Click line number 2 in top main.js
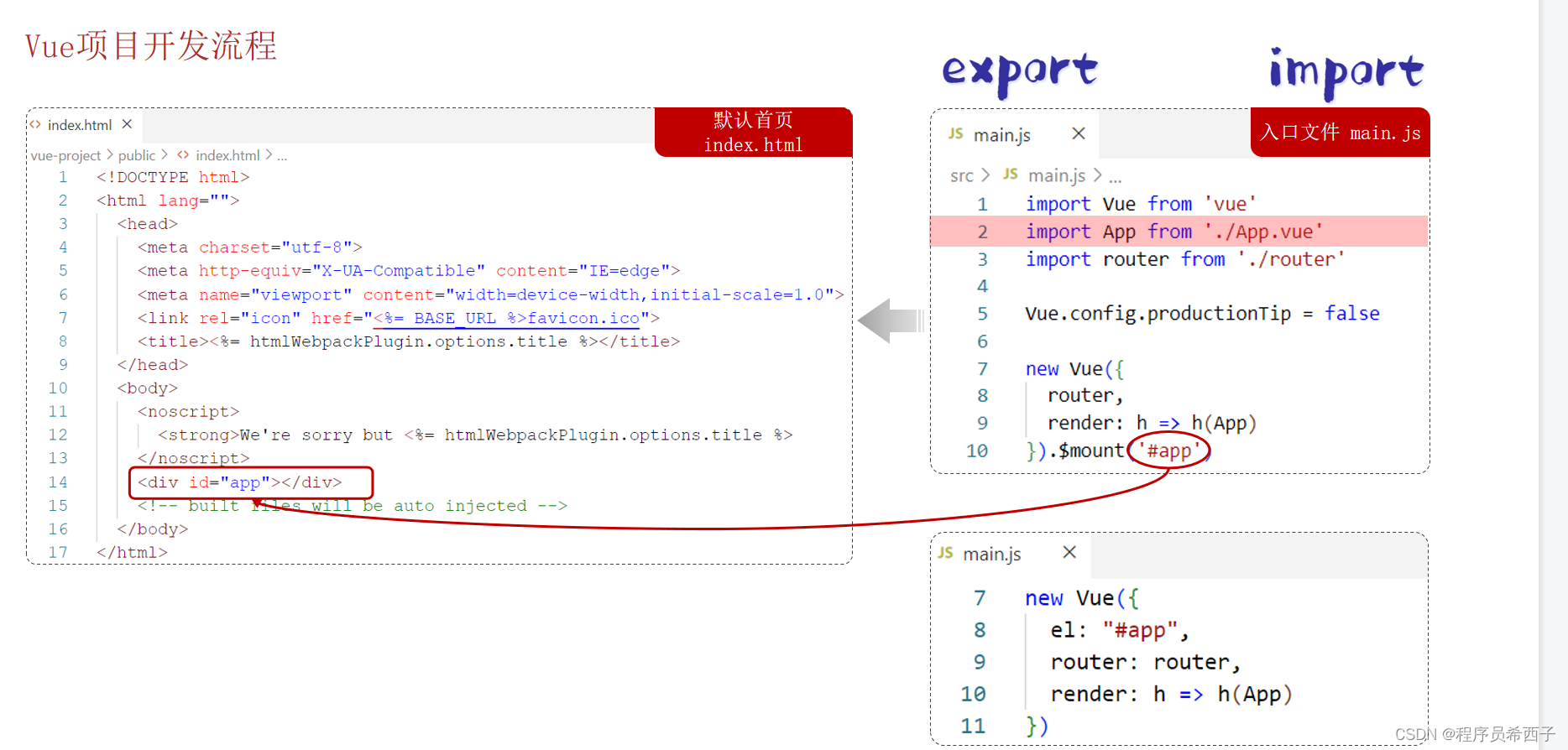 [x=982, y=232]
